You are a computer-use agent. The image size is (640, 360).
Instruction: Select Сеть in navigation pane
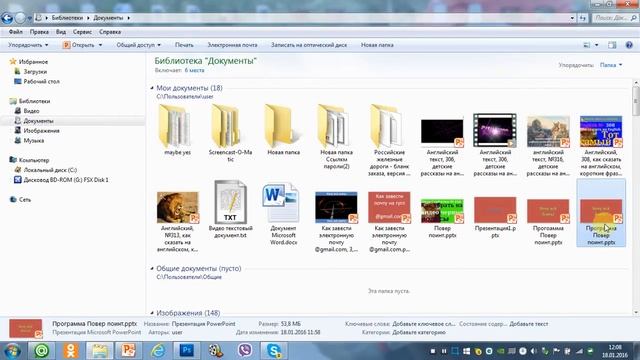pos(24,199)
